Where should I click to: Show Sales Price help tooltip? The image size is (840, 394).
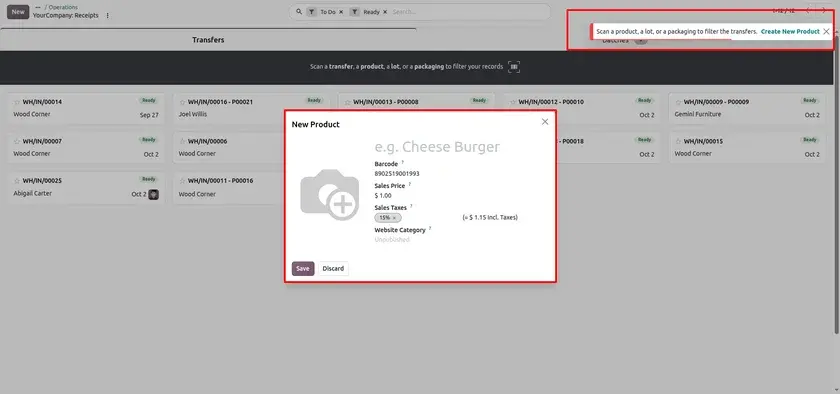pos(410,184)
